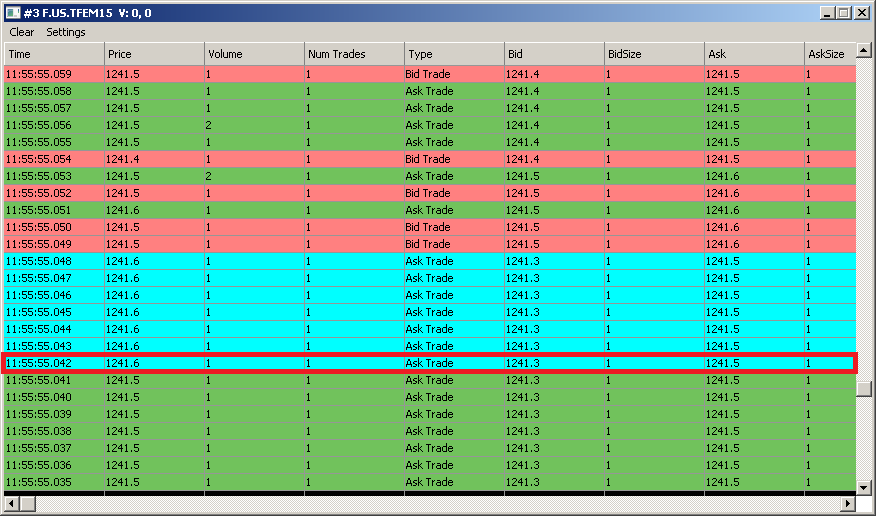Screen dimensions: 888x516
Task: Open the Settings menu
Action: [66, 32]
